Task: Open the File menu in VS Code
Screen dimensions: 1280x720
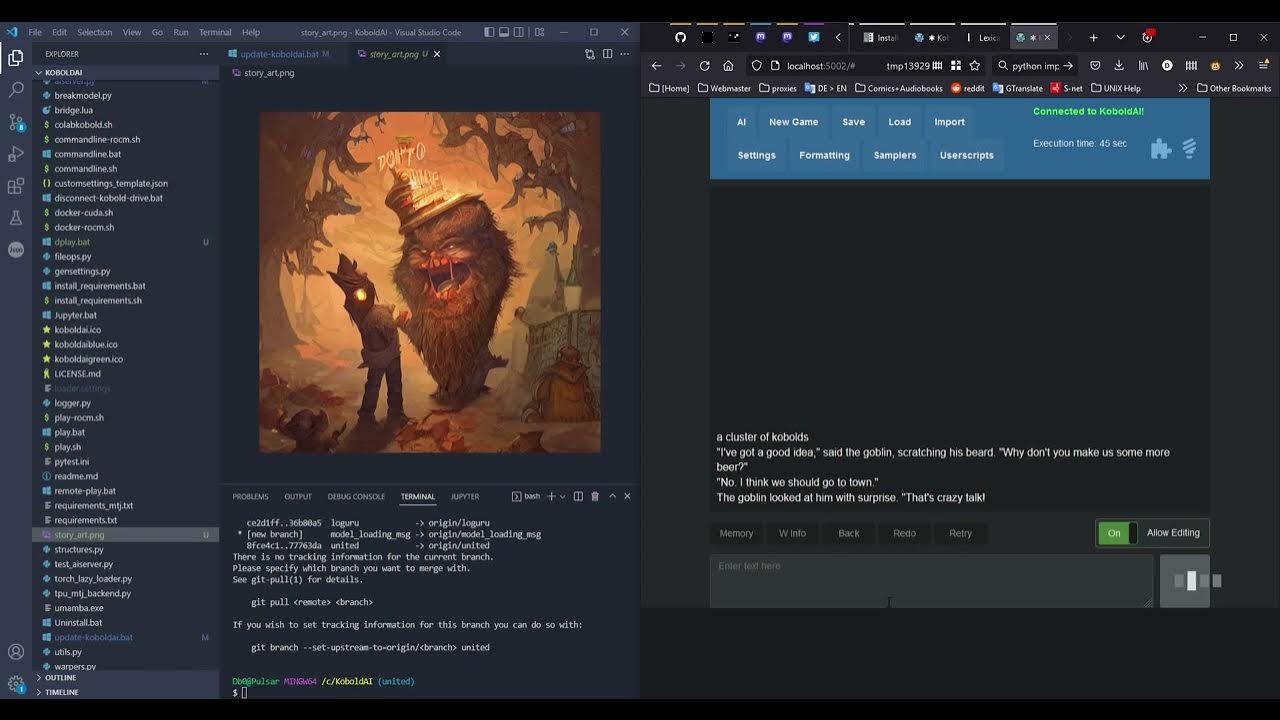Action: [35, 32]
